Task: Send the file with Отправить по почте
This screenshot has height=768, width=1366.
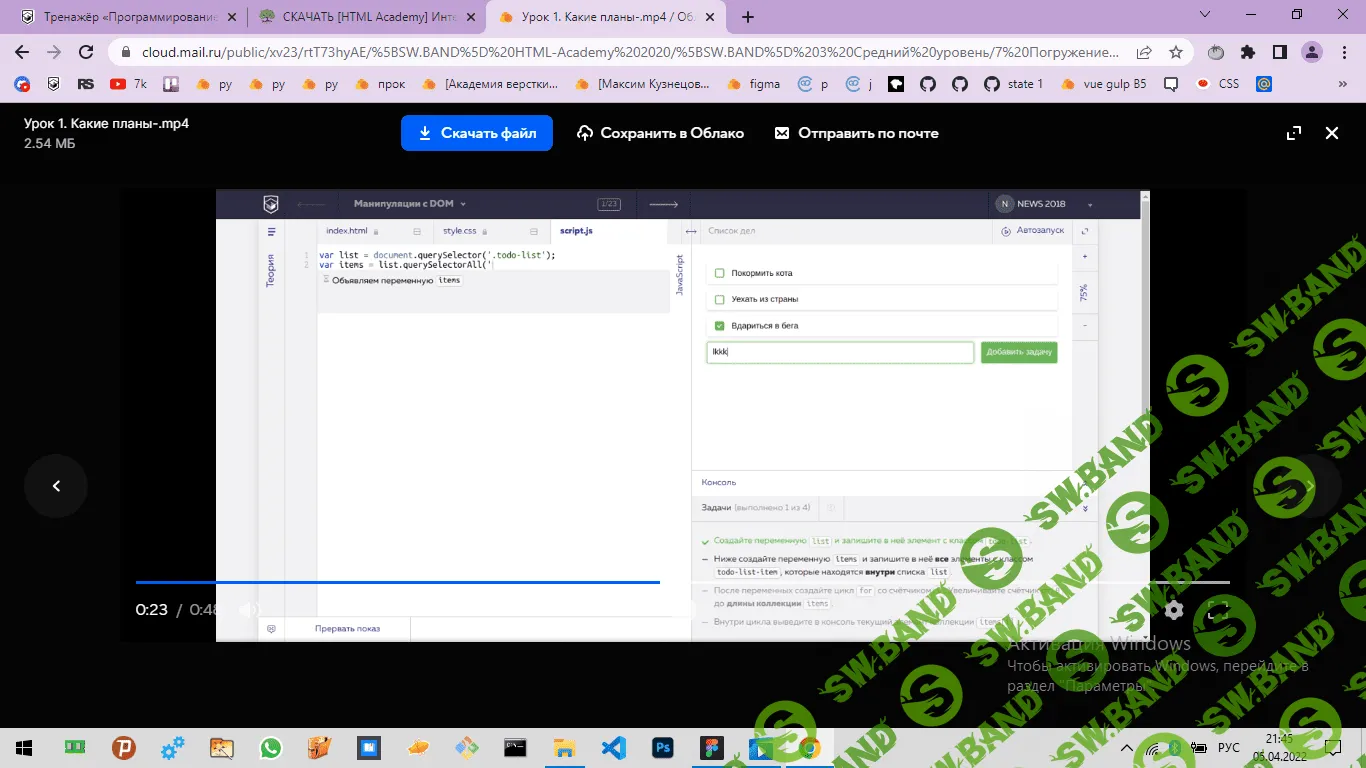Action: click(856, 133)
